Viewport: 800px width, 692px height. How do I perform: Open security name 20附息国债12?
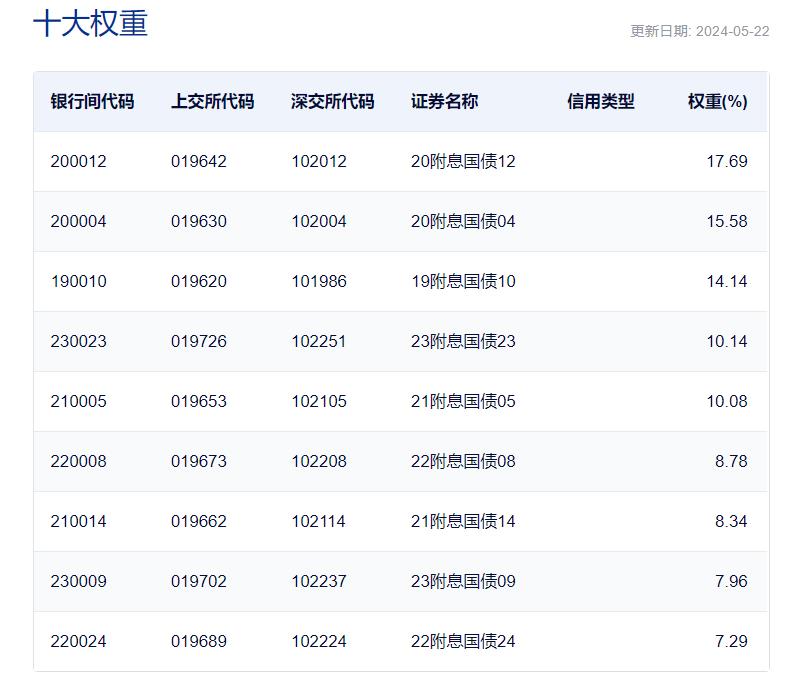pyautogui.click(x=463, y=161)
